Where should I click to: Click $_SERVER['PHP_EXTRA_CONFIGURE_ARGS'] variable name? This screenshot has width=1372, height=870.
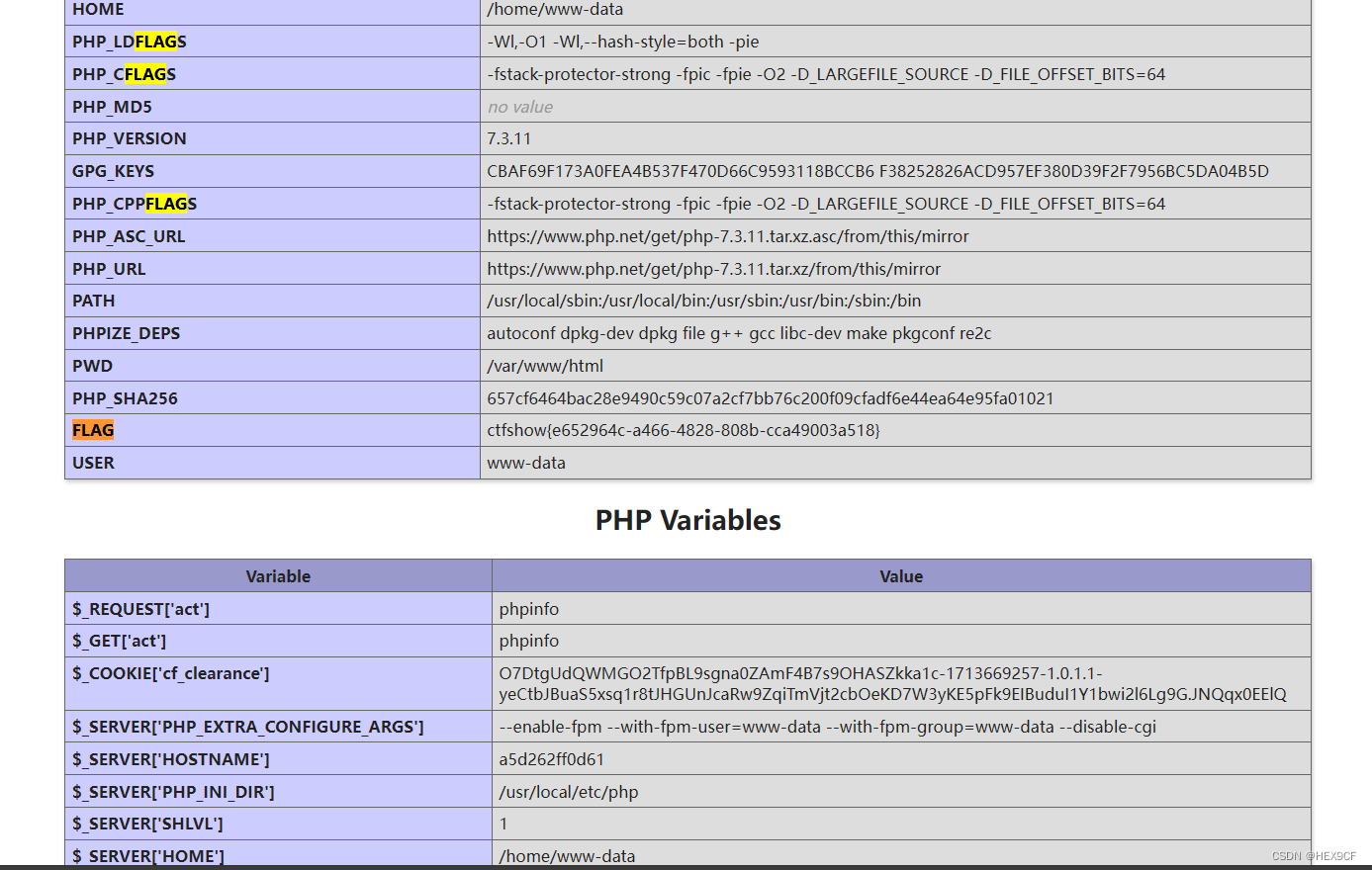point(248,727)
